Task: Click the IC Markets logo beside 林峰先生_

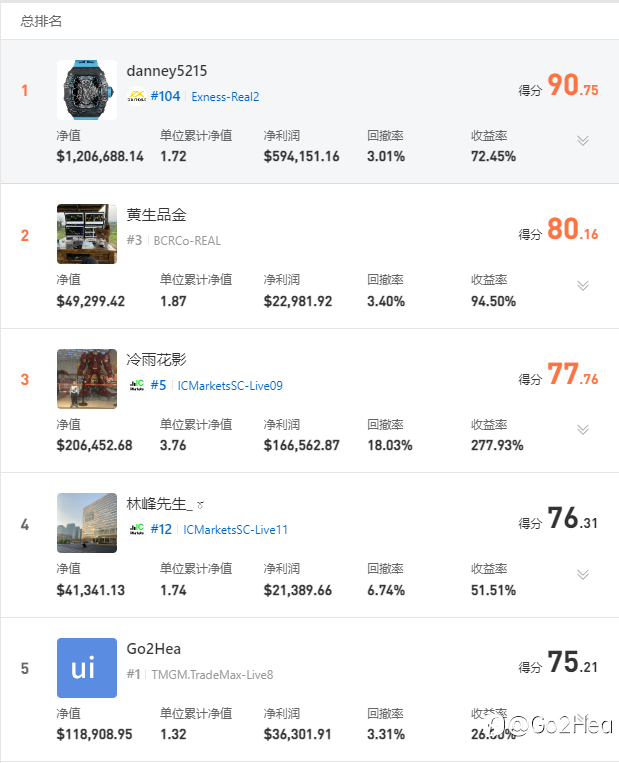Action: (x=137, y=530)
